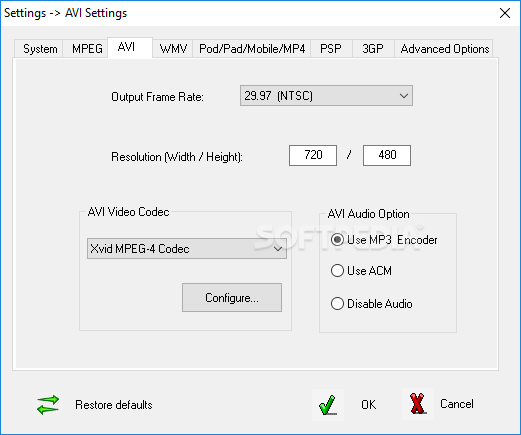This screenshot has height=435, width=521.
Task: Click the OK text label
Action: tap(368, 405)
